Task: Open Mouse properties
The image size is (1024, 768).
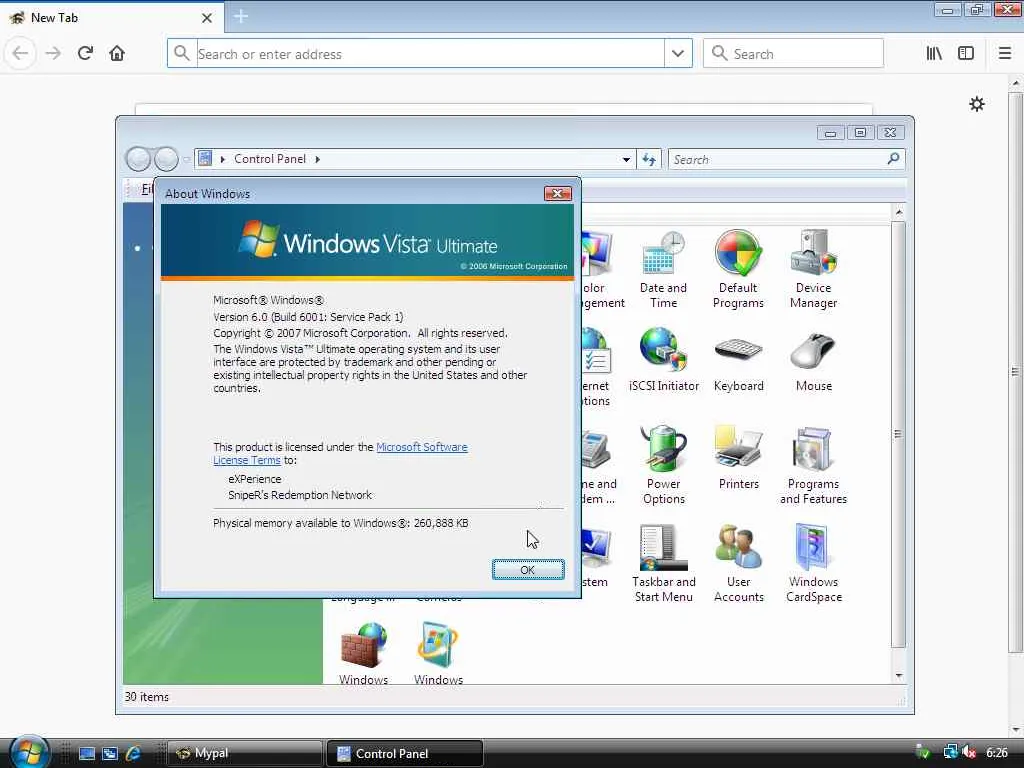Action: pyautogui.click(x=813, y=360)
